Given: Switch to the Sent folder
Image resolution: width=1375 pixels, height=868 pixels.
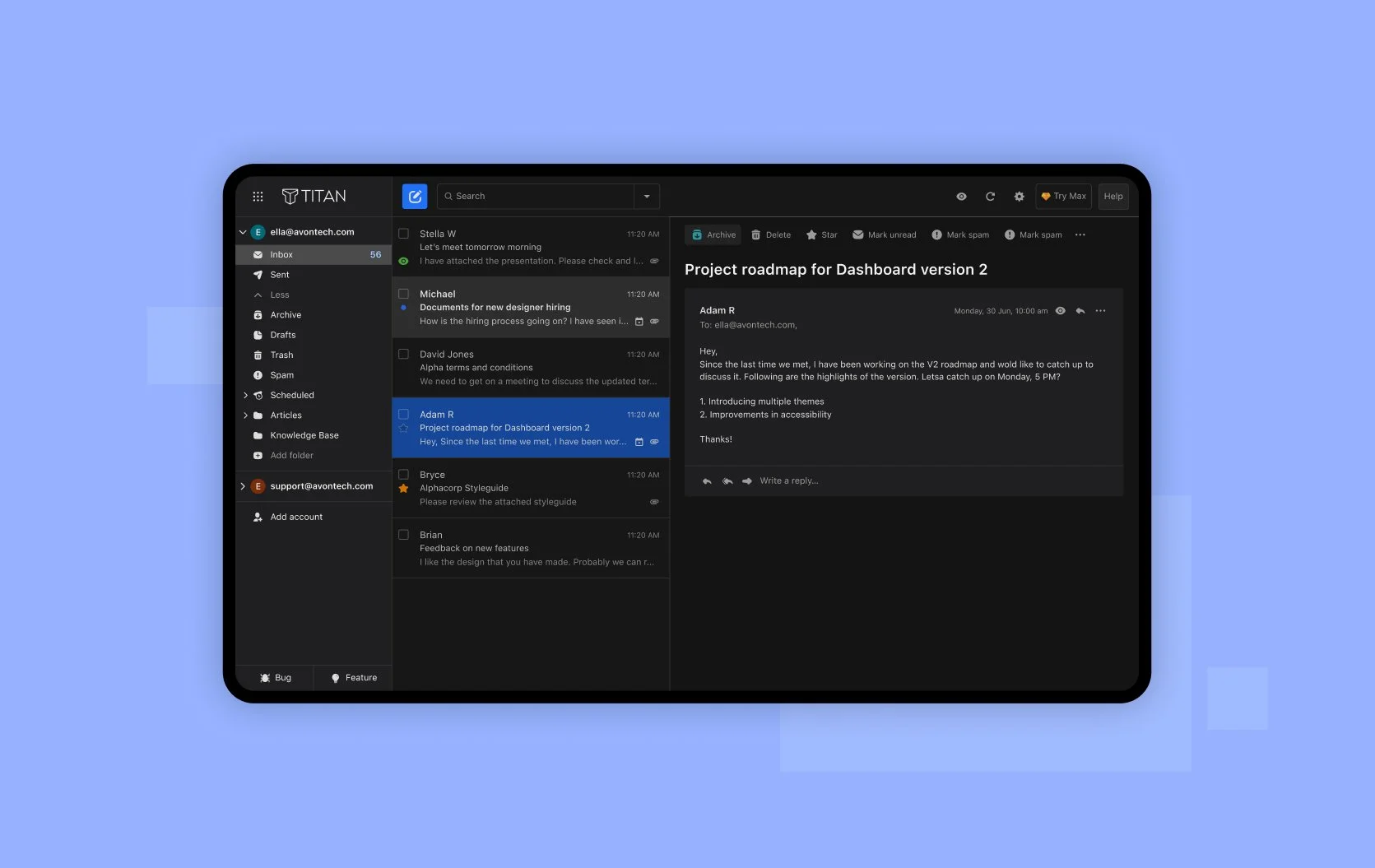Looking at the screenshot, I should point(280,274).
